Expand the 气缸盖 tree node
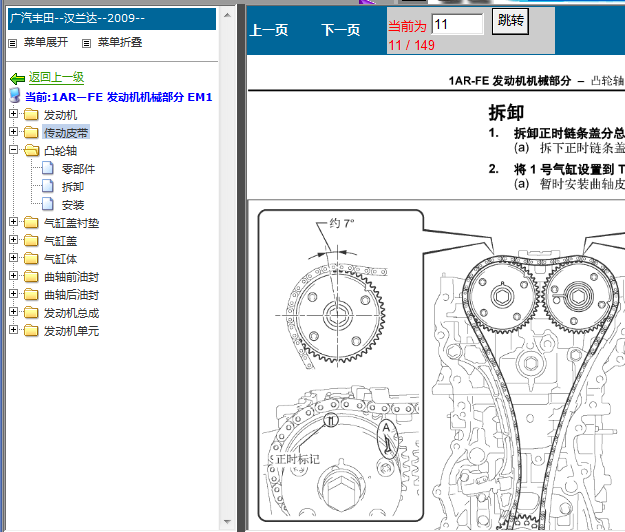 click(x=14, y=239)
